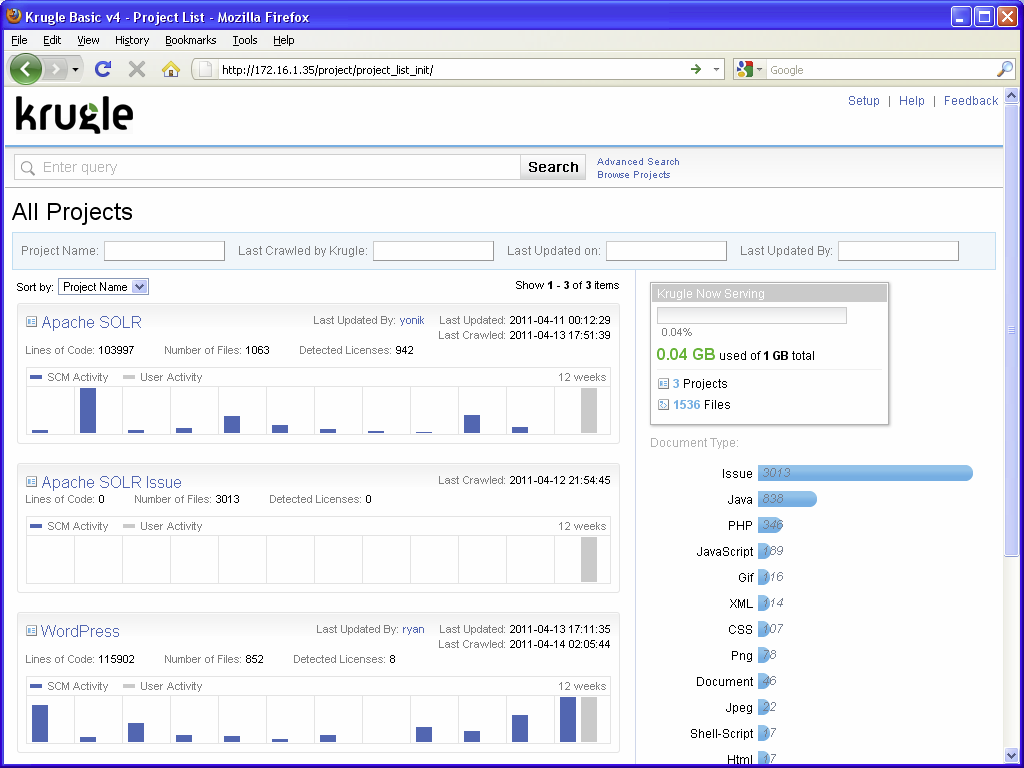Click the Files icon in Krugle Now Serving
Screen dimensions: 1024x768
pos(664,404)
